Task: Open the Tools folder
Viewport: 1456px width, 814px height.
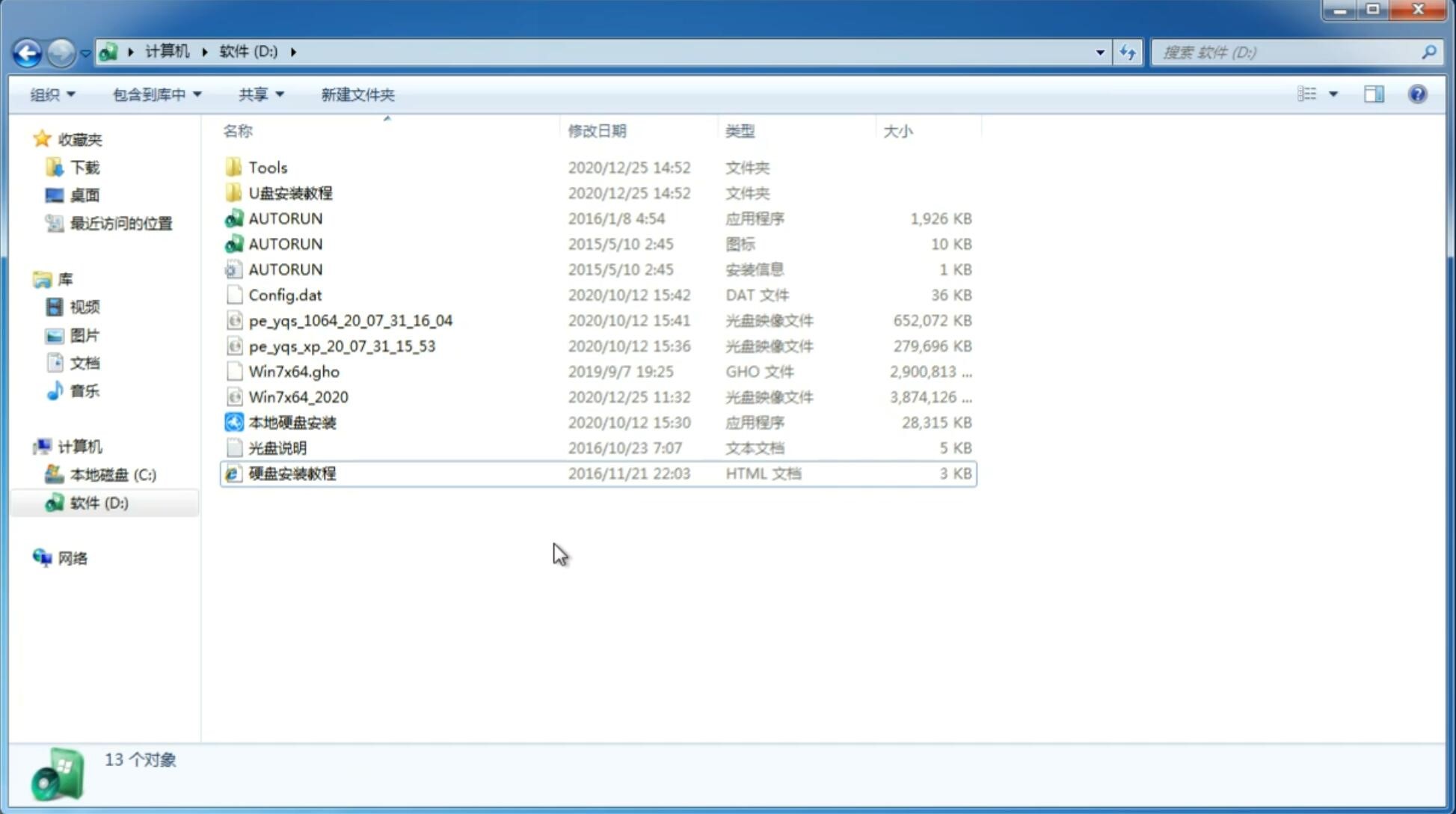Action: (267, 167)
